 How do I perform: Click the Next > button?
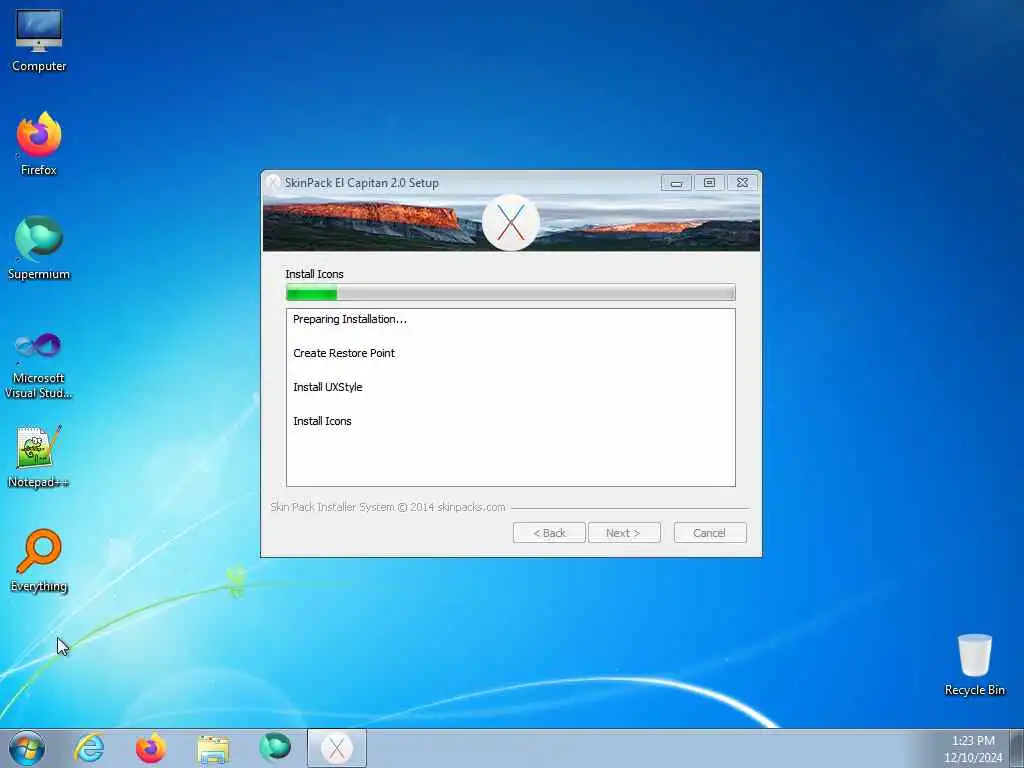[x=624, y=533]
